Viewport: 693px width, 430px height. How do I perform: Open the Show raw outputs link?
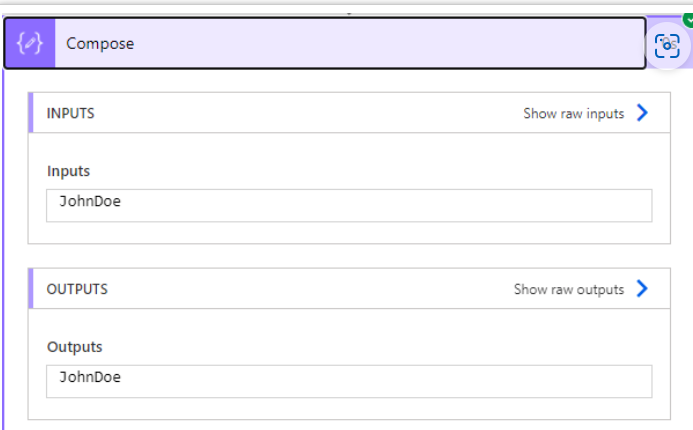(x=568, y=289)
